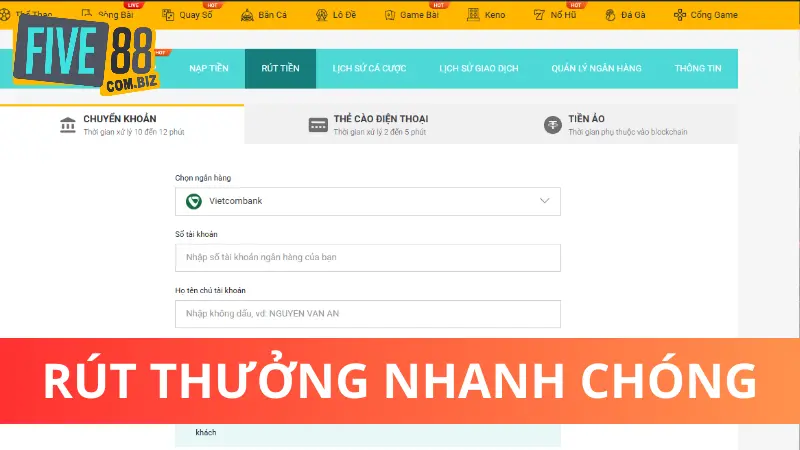Open the Vietcombank bank selector
This screenshot has height=450, width=800.
click(367, 201)
